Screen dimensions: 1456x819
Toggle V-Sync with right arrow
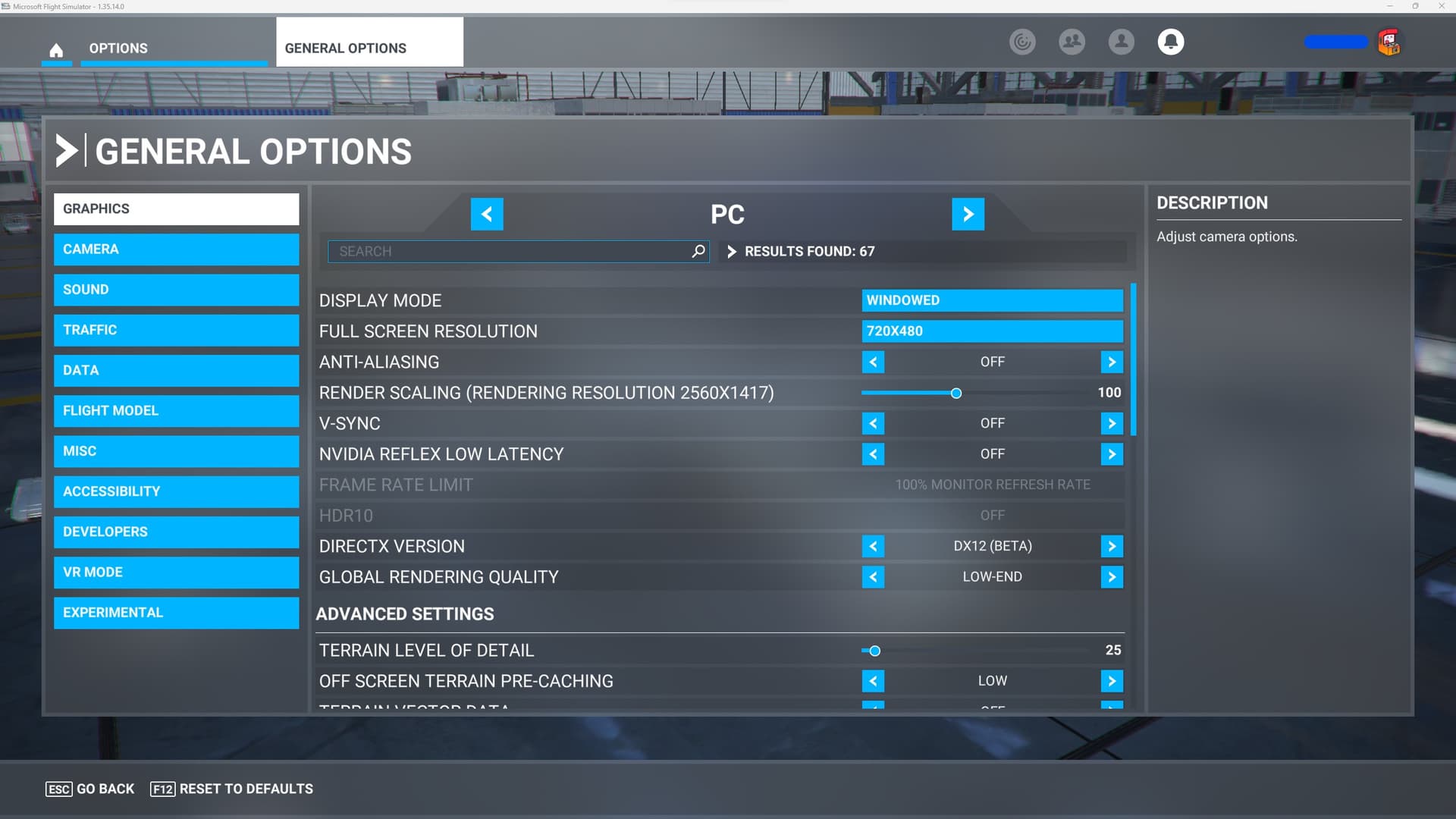pyautogui.click(x=1112, y=423)
